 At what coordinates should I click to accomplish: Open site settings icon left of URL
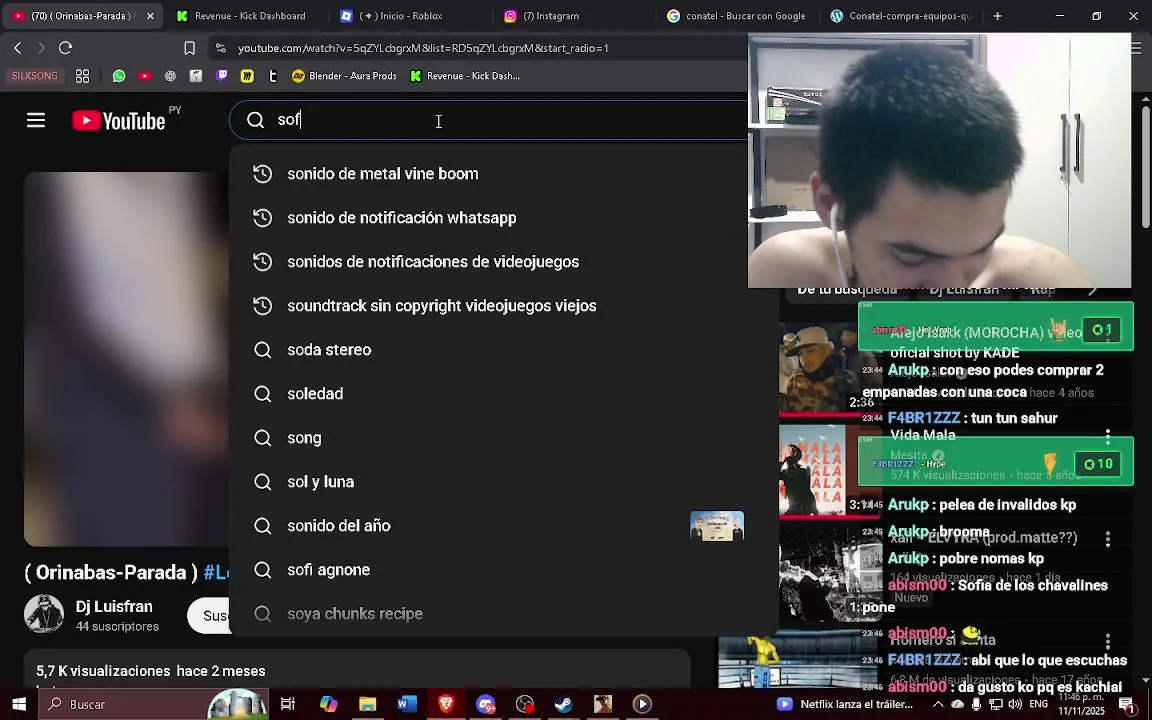click(x=220, y=48)
